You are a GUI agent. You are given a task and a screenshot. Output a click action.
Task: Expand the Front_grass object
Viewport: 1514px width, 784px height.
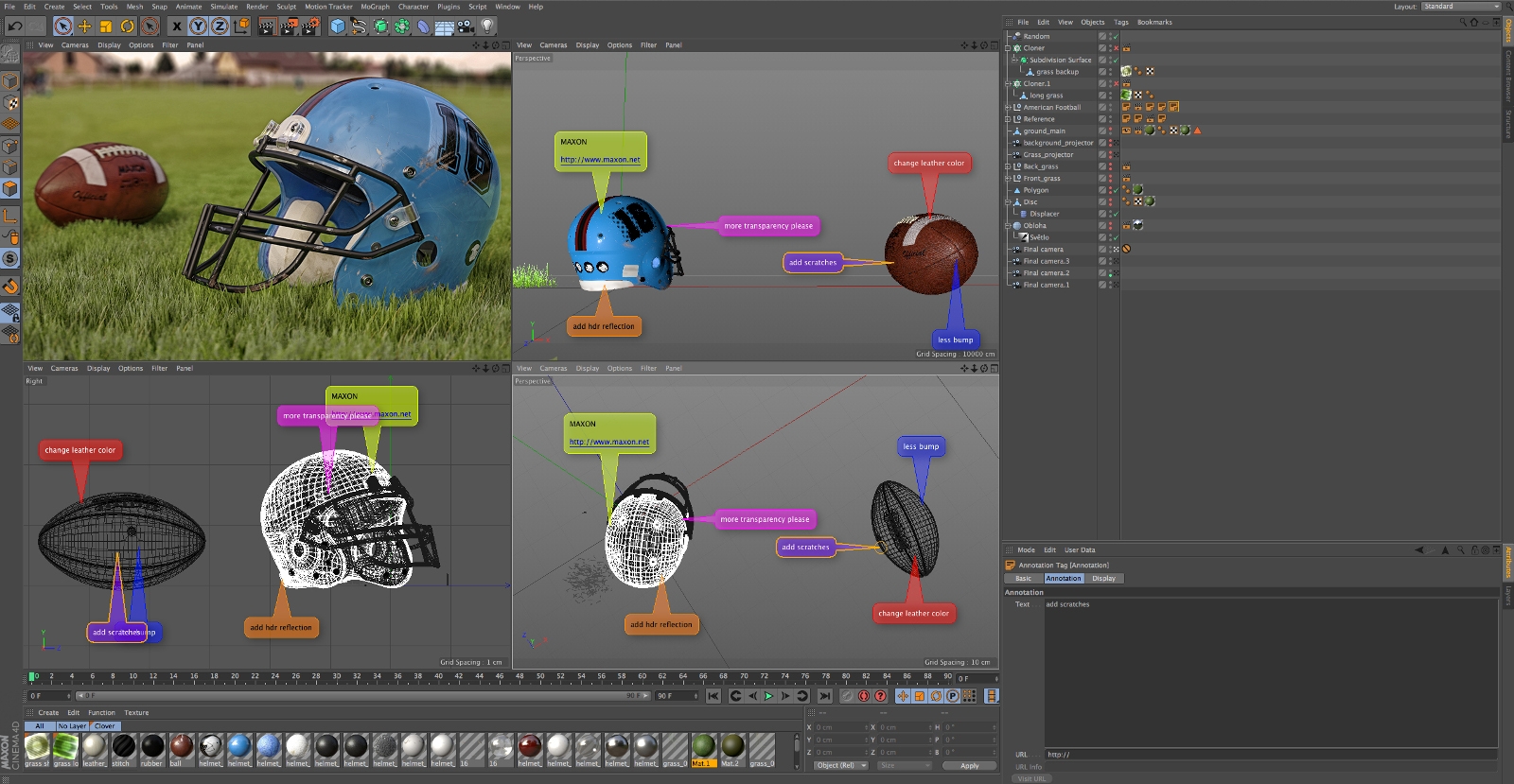(x=1007, y=178)
